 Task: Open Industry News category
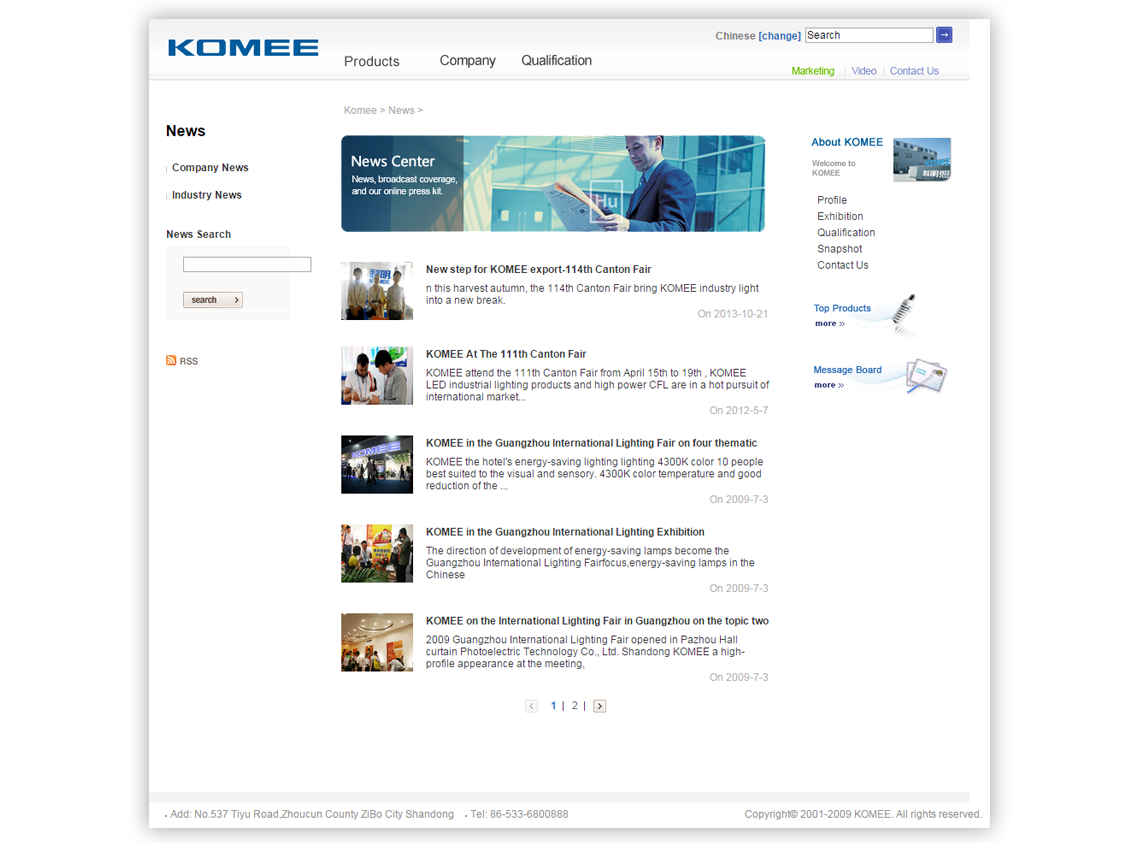point(207,195)
